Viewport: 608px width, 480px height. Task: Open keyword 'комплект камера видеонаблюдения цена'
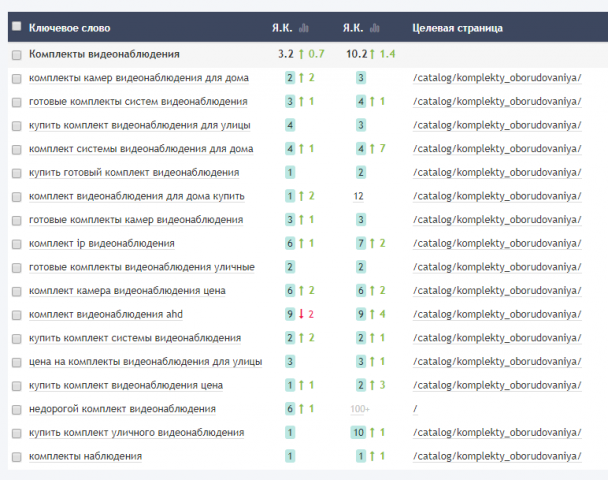pyautogui.click(x=127, y=291)
